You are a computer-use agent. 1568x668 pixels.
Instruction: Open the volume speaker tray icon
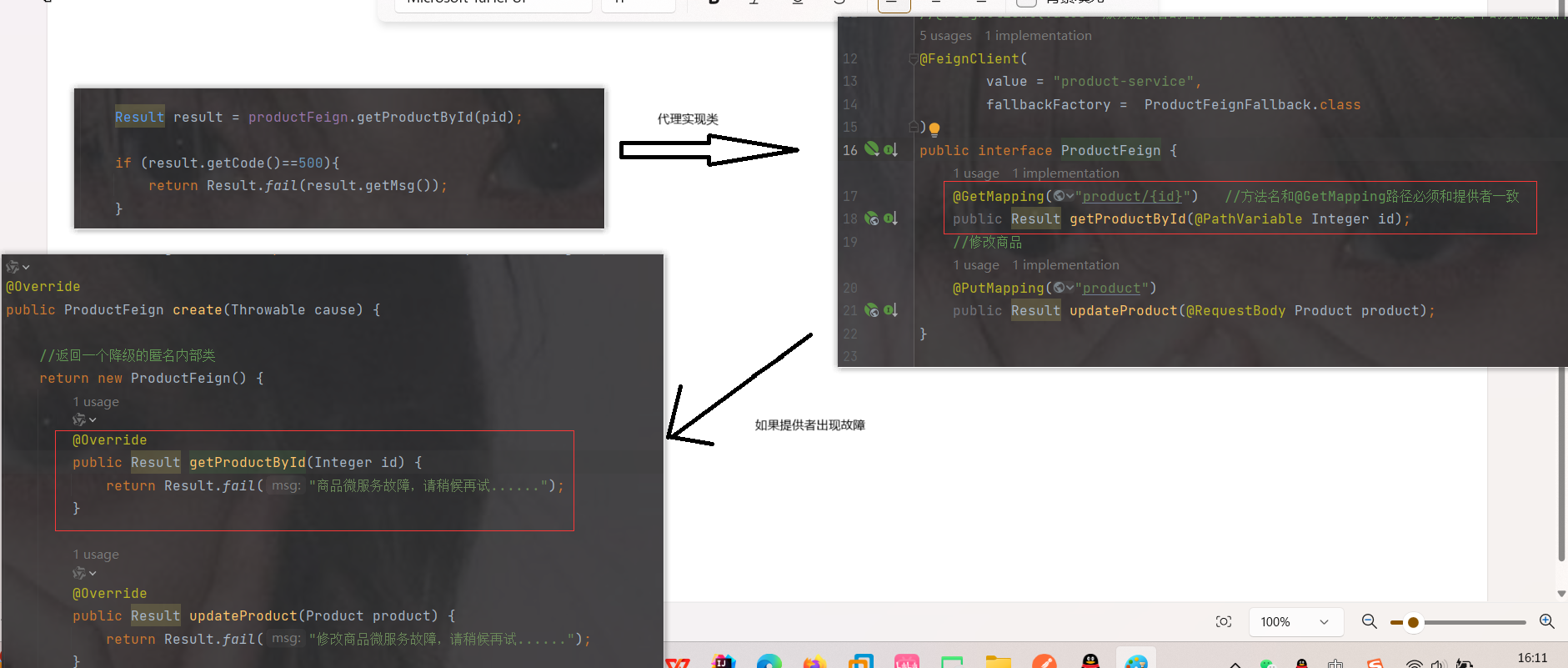pos(1437,664)
